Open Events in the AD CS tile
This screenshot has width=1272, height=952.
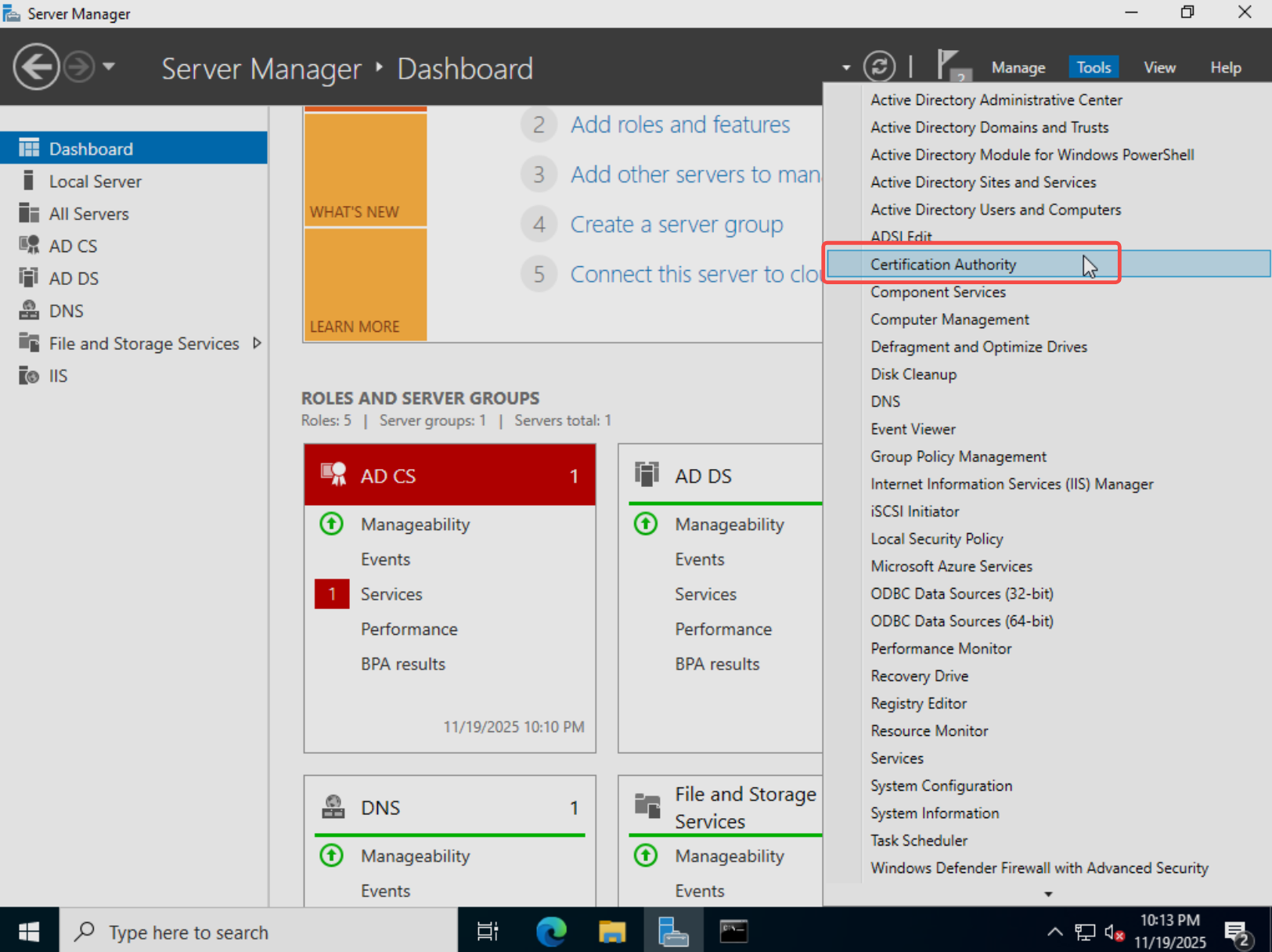click(x=385, y=559)
